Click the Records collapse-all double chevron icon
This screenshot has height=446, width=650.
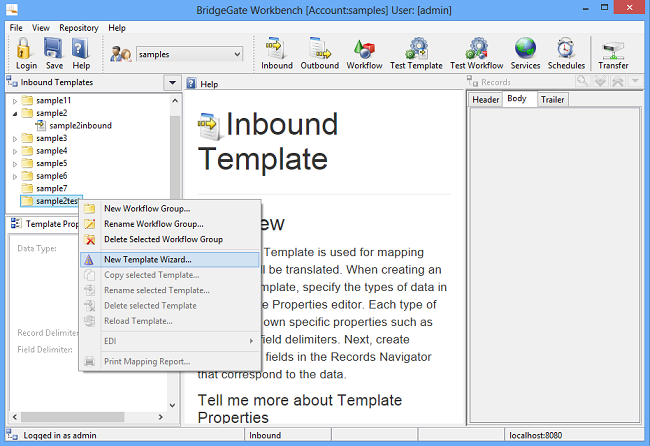[618, 81]
